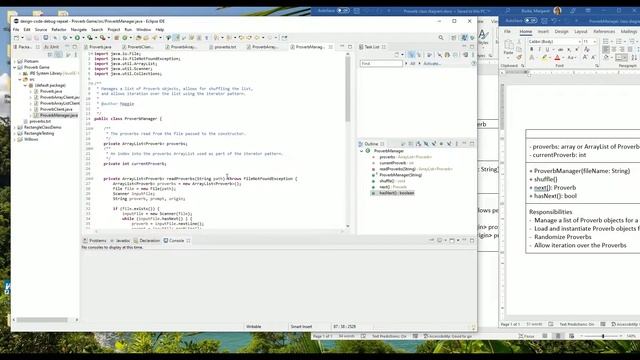Click the Search magnifier icon in Eclipse toolbar
Image resolution: width=640 pixels, height=360 pixels.
pyautogui.click(x=441, y=38)
